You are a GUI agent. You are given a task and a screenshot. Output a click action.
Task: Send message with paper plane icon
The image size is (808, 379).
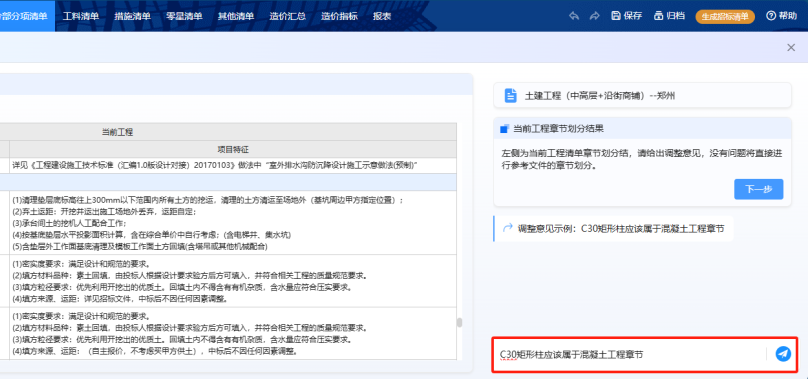click(x=783, y=354)
